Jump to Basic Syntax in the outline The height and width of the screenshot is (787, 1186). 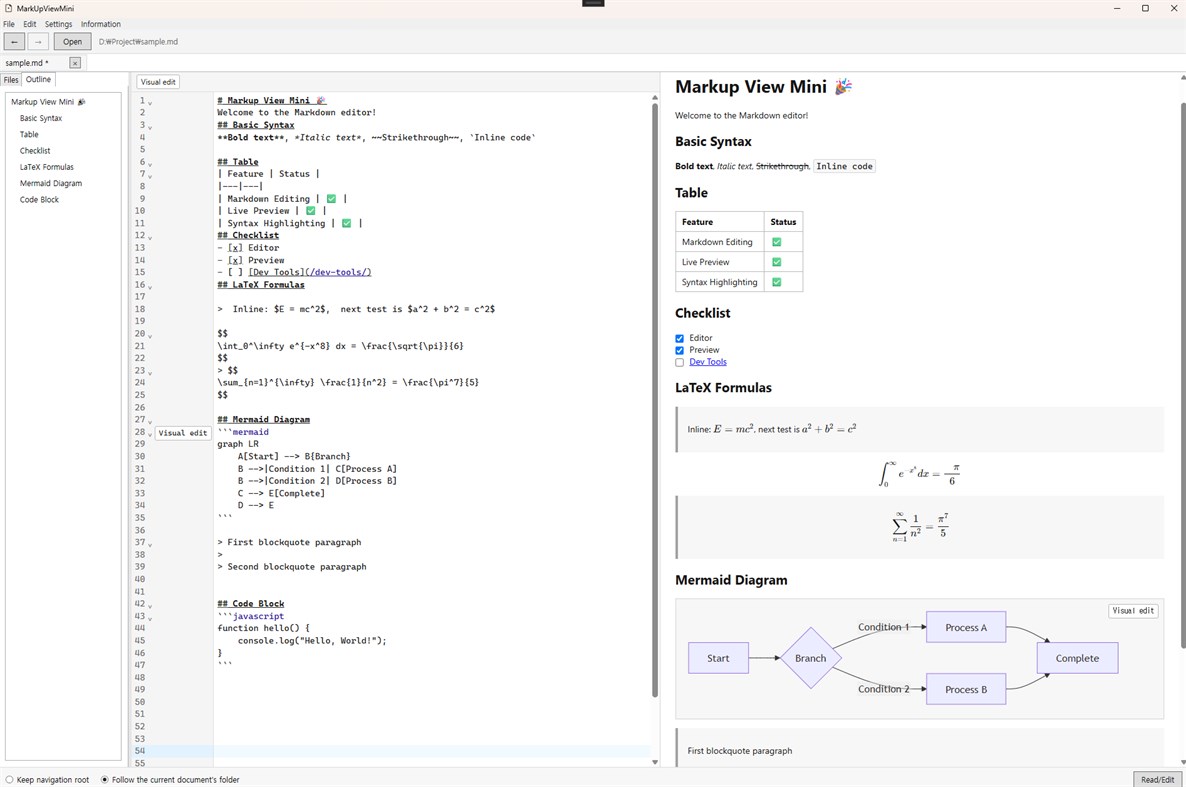[41, 118]
